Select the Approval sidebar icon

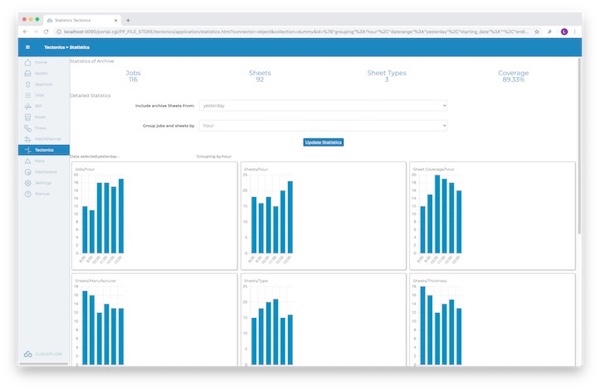(x=28, y=84)
